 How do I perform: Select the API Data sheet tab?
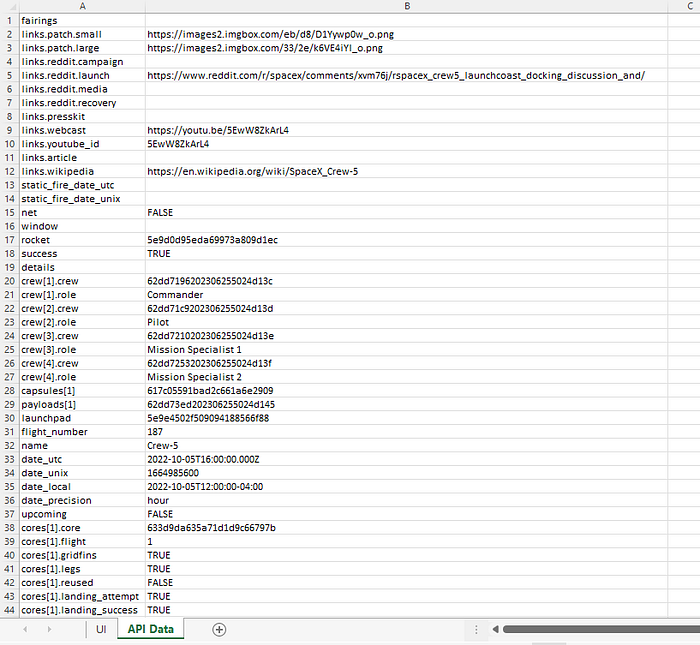pos(150,629)
